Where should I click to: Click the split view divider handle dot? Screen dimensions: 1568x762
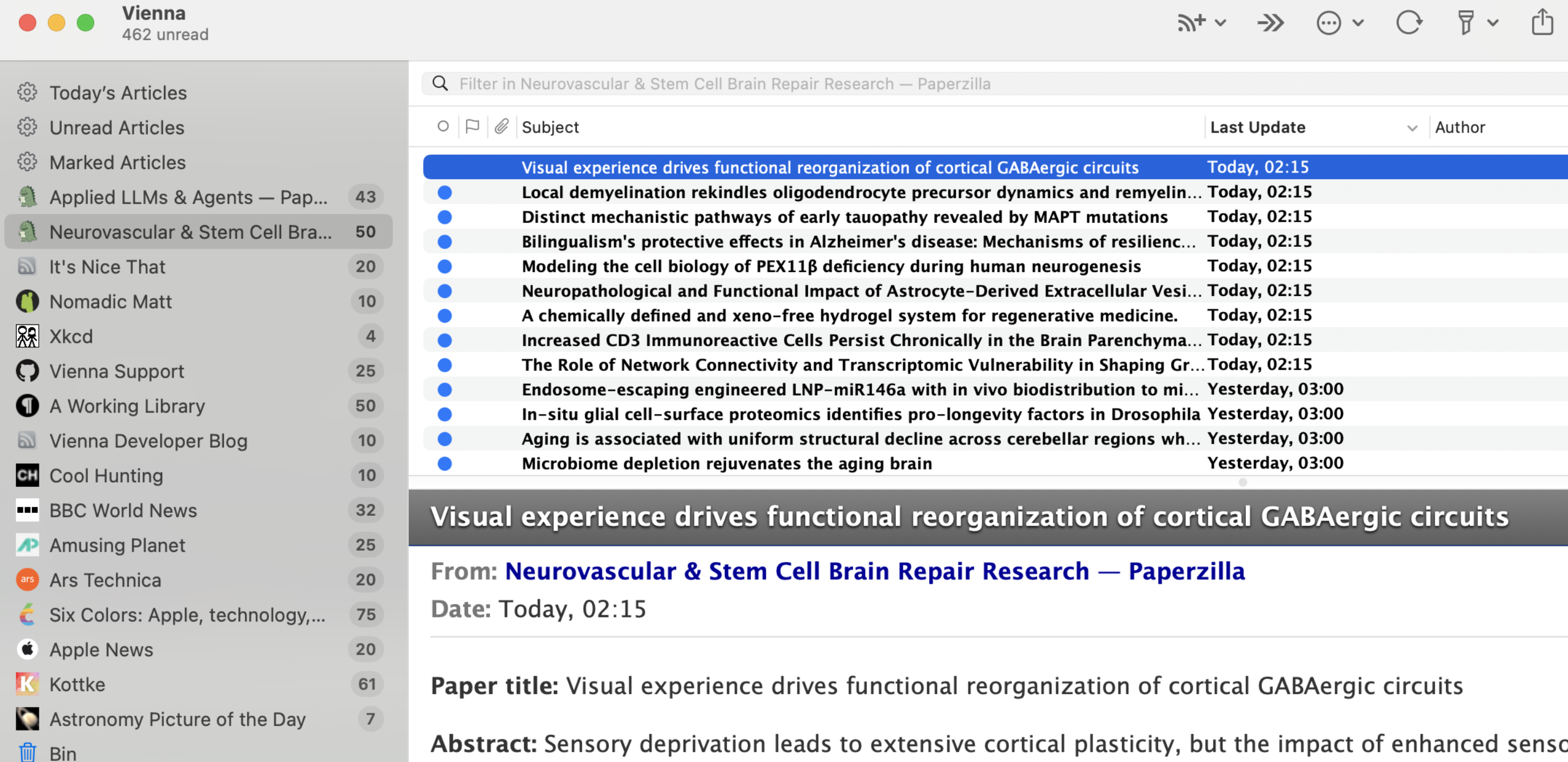click(1243, 483)
